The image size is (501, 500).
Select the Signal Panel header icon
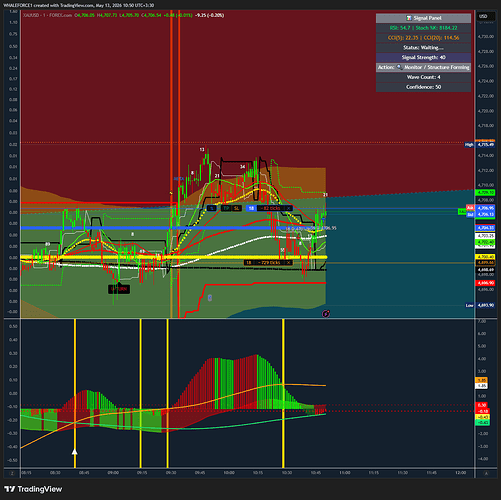click(x=409, y=18)
